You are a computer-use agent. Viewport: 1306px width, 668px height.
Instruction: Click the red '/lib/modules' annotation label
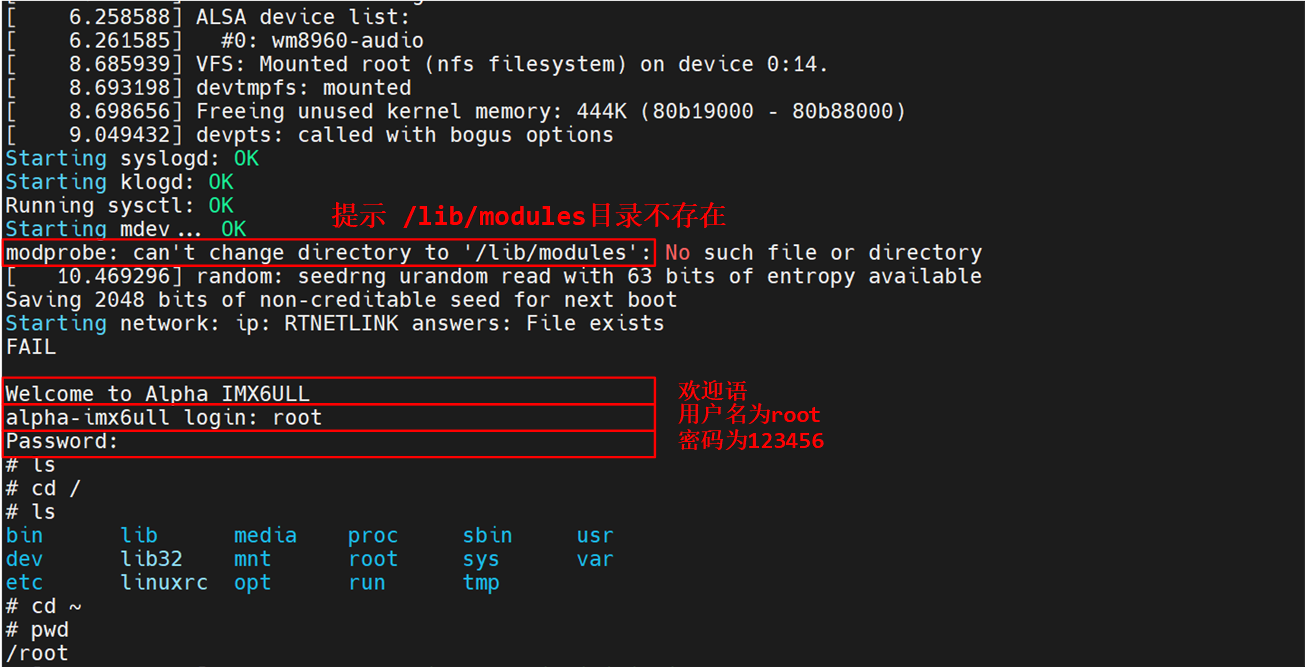point(529,215)
